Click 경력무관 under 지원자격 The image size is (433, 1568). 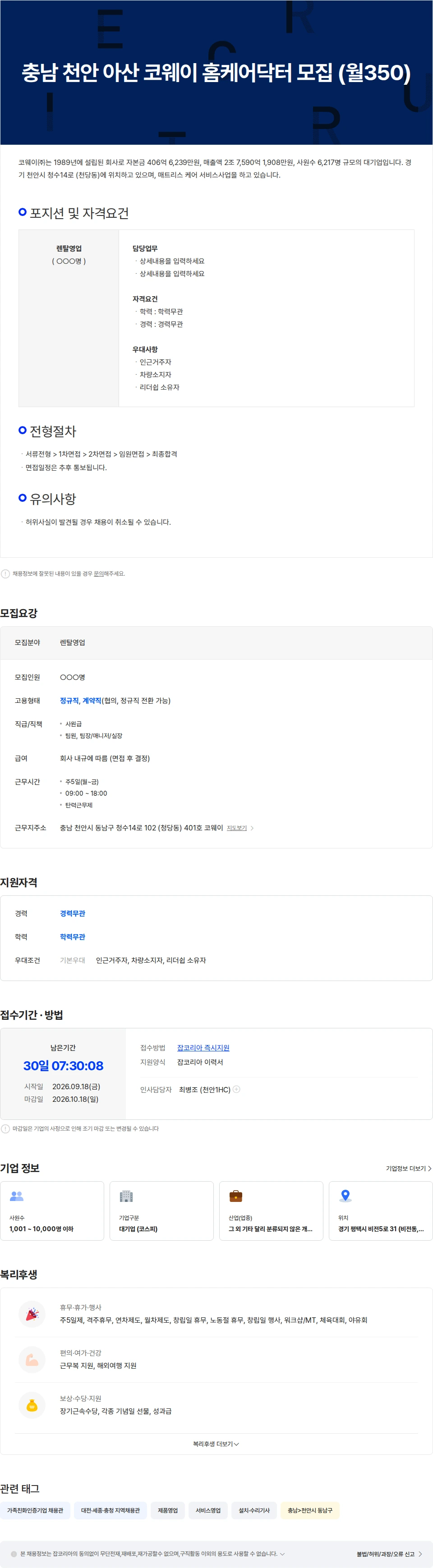pyautogui.click(x=73, y=914)
